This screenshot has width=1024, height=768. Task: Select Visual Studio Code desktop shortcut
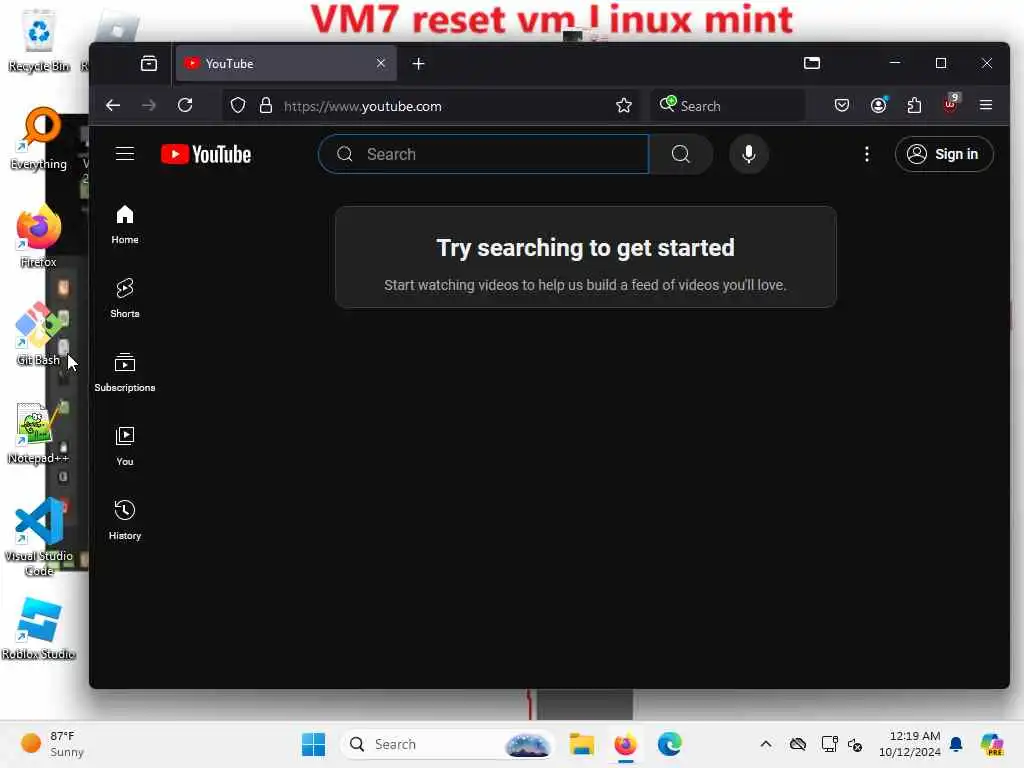click(39, 538)
